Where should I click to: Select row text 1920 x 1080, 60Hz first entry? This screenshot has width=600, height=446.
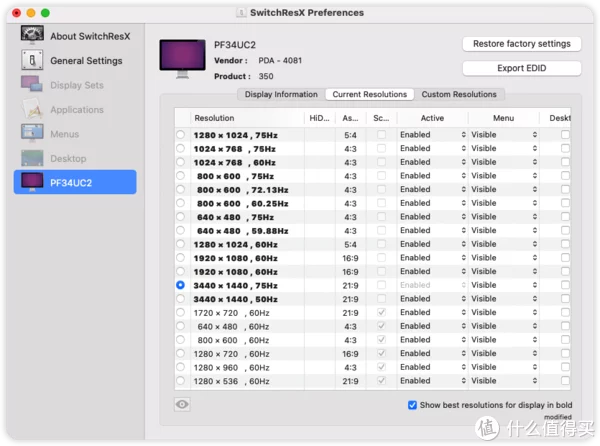(x=235, y=258)
